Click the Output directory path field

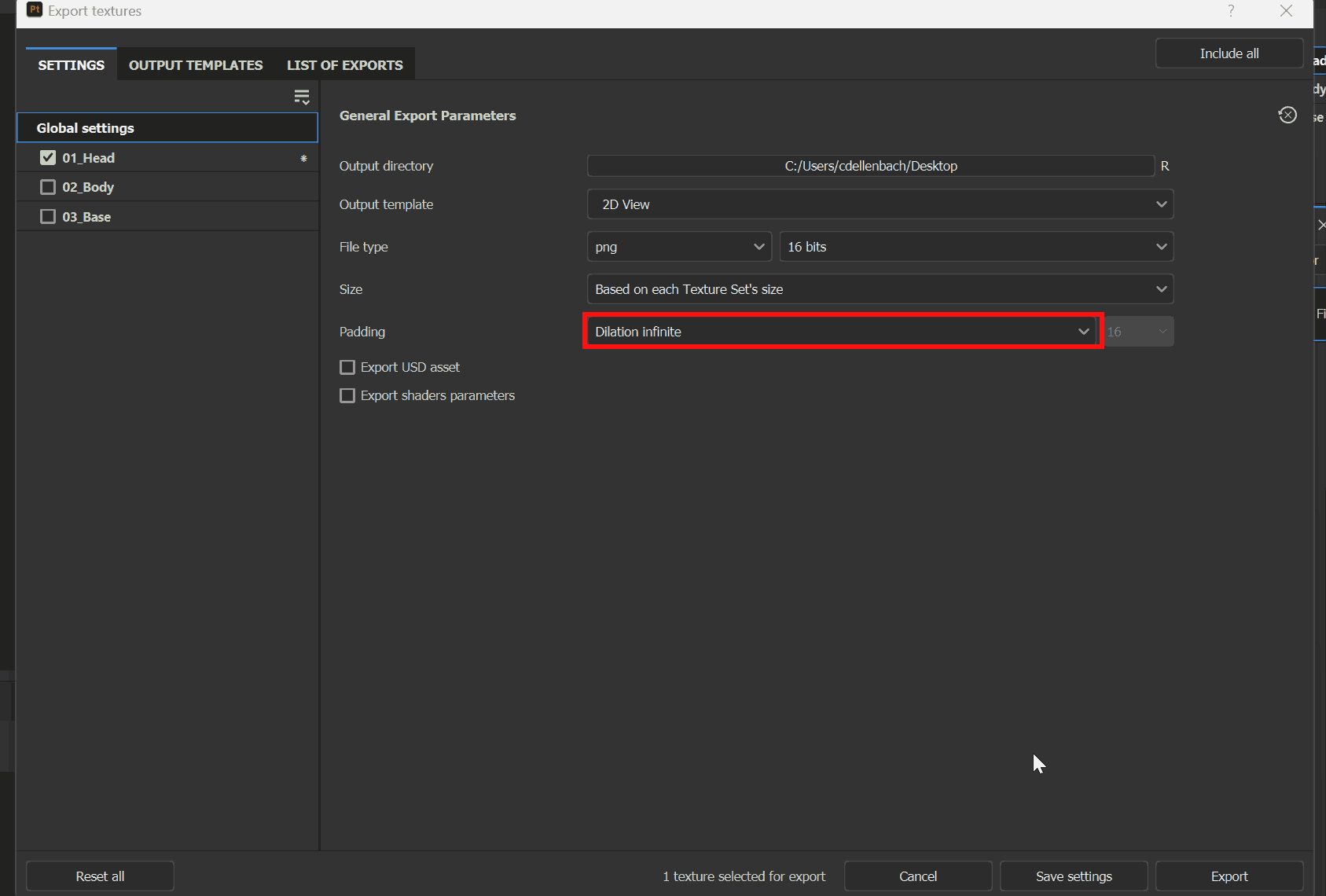pos(870,166)
